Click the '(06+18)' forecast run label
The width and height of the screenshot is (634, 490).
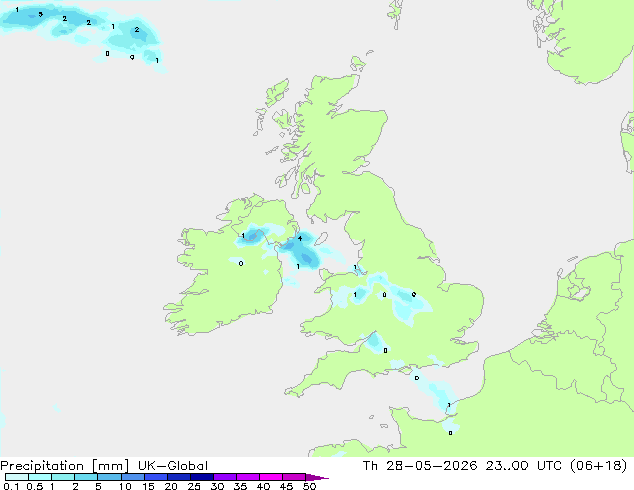(598, 466)
